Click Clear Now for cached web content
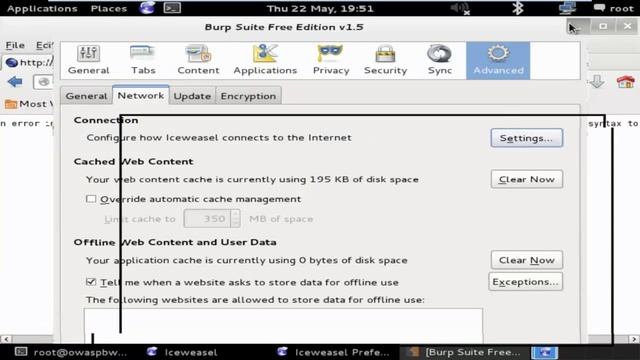The height and width of the screenshot is (360, 640). [527, 179]
